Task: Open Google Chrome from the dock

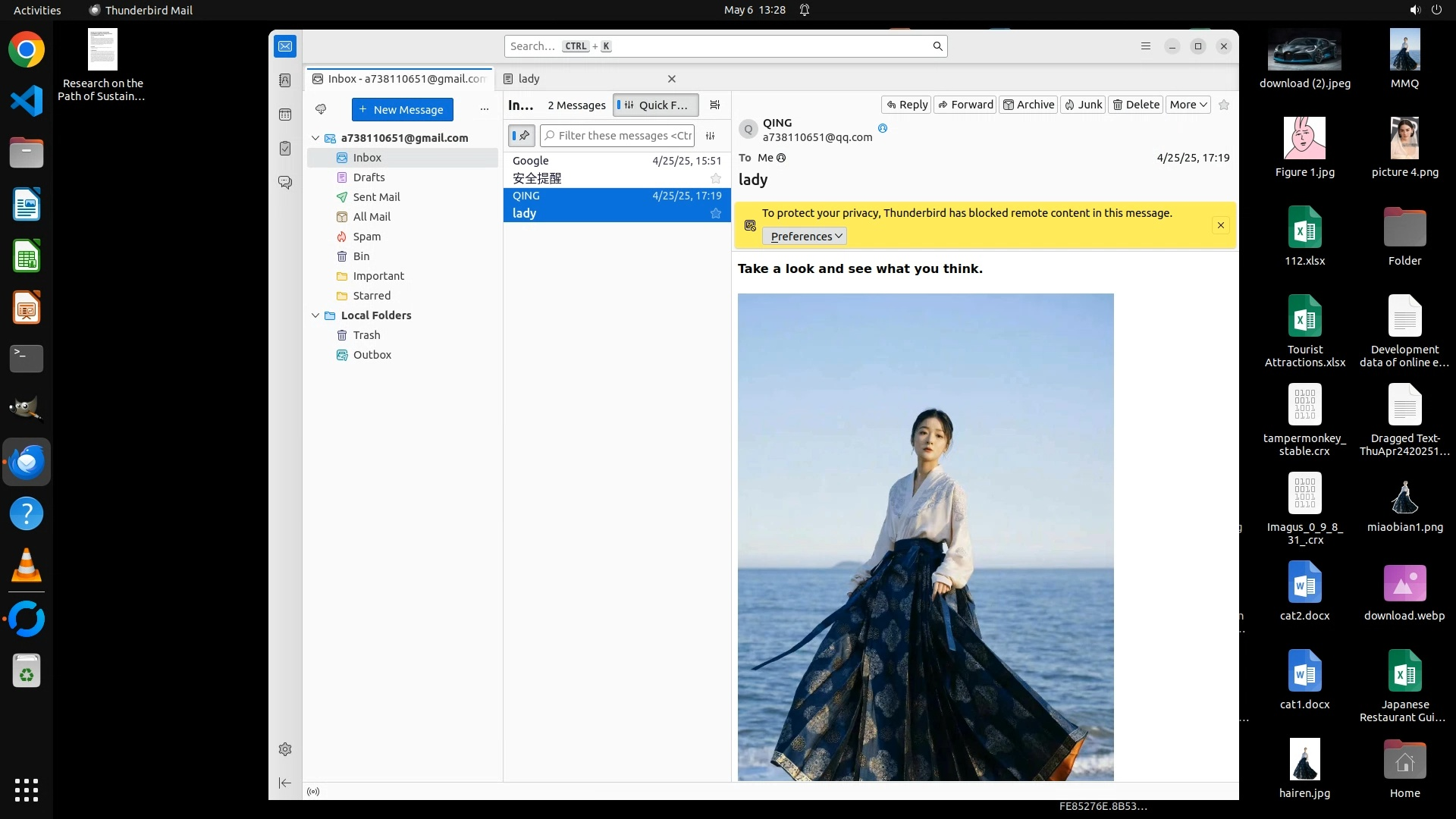Action: [x=27, y=50]
